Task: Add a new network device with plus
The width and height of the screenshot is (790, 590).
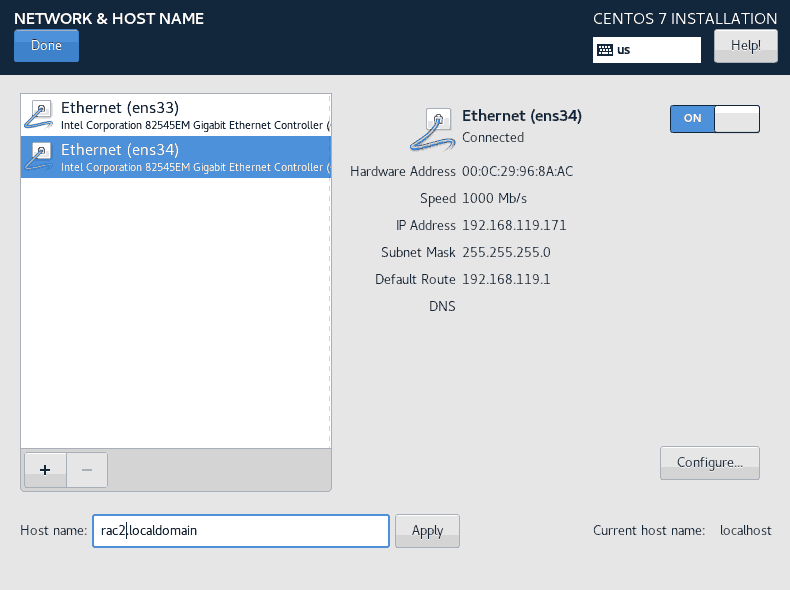Action: 45,470
